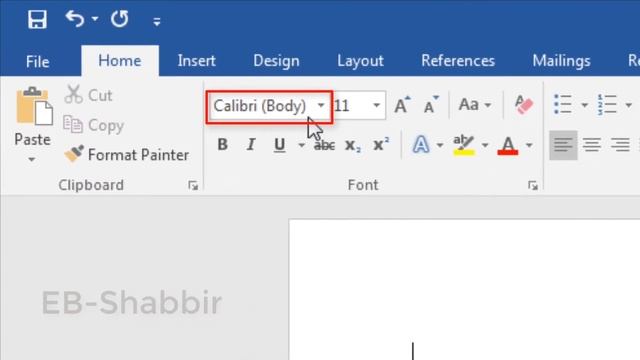The image size is (640, 360).
Task: Copy the selection
Action: point(94,125)
